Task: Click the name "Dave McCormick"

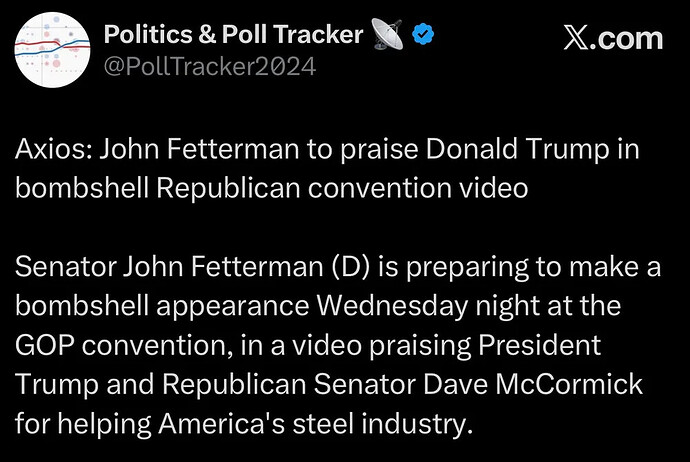Action: [x=533, y=384]
